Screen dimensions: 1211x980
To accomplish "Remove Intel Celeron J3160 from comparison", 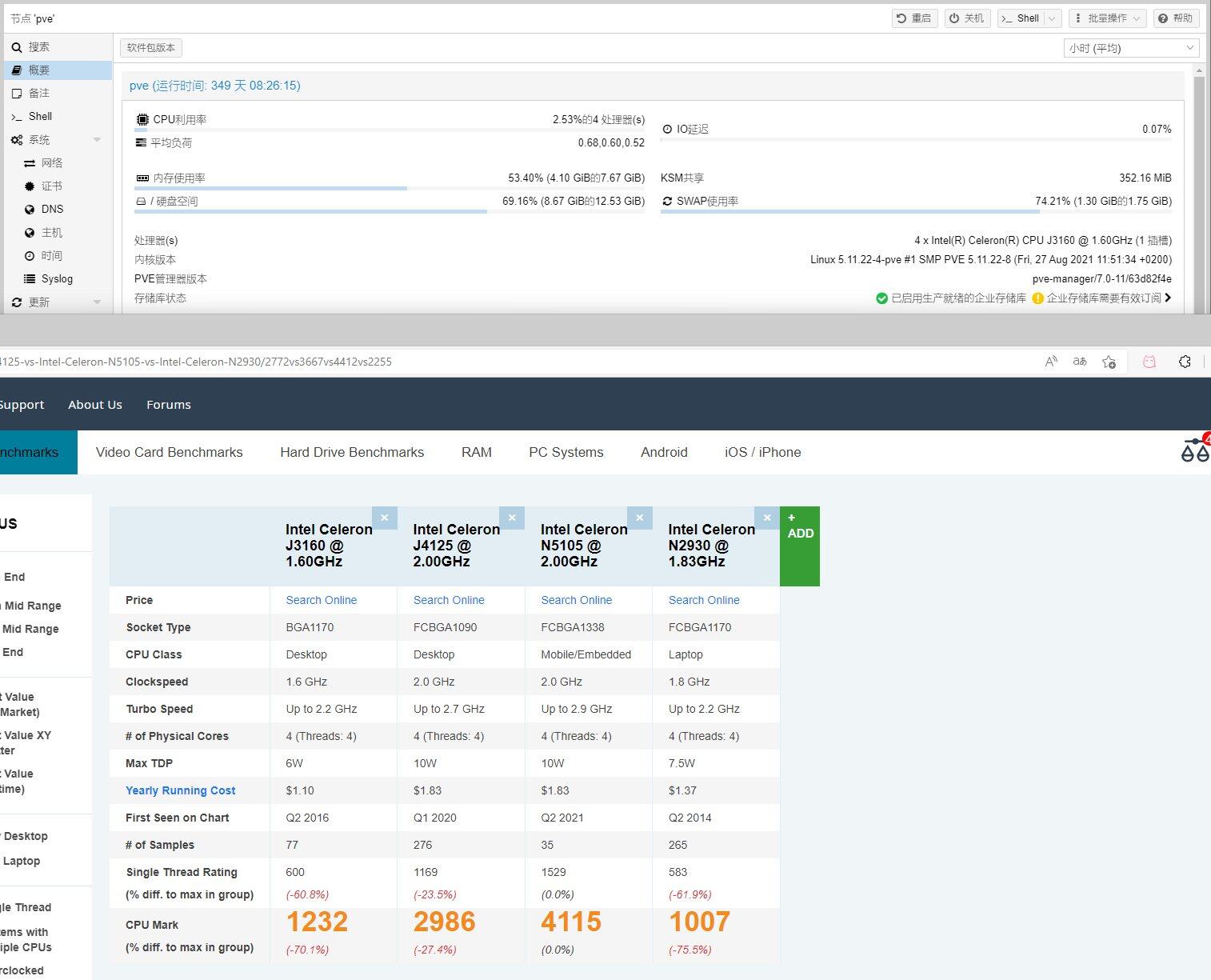I will click(384, 518).
